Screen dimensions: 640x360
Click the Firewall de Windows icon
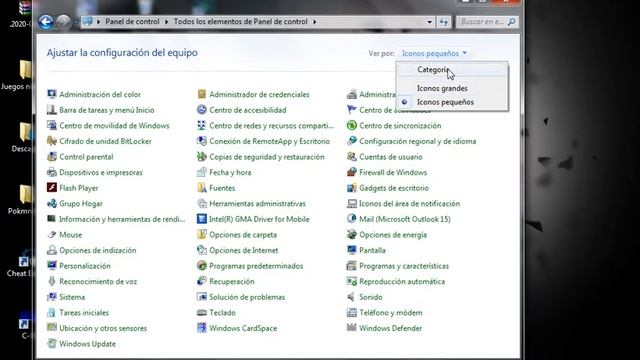(351, 172)
